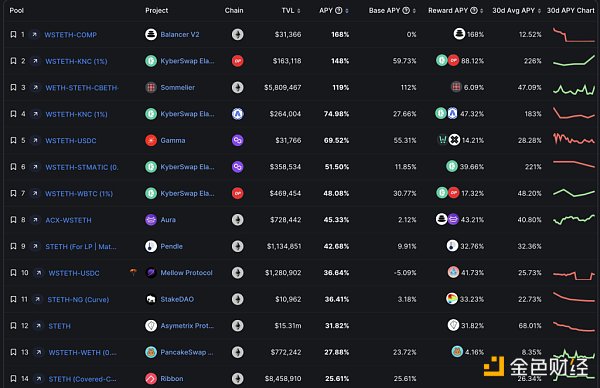
Task: Click the 30d APY chart for WSTETH-USDC Gamma
Action: coord(574,139)
